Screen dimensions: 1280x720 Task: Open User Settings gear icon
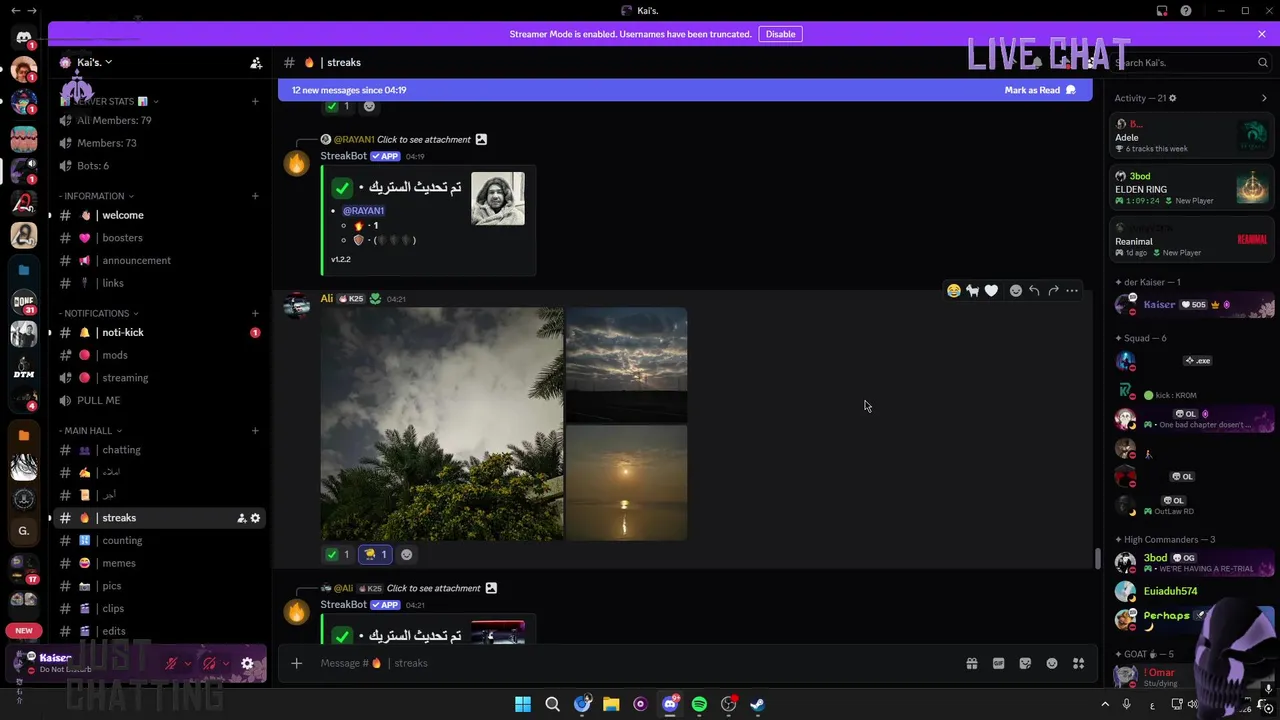click(247, 663)
